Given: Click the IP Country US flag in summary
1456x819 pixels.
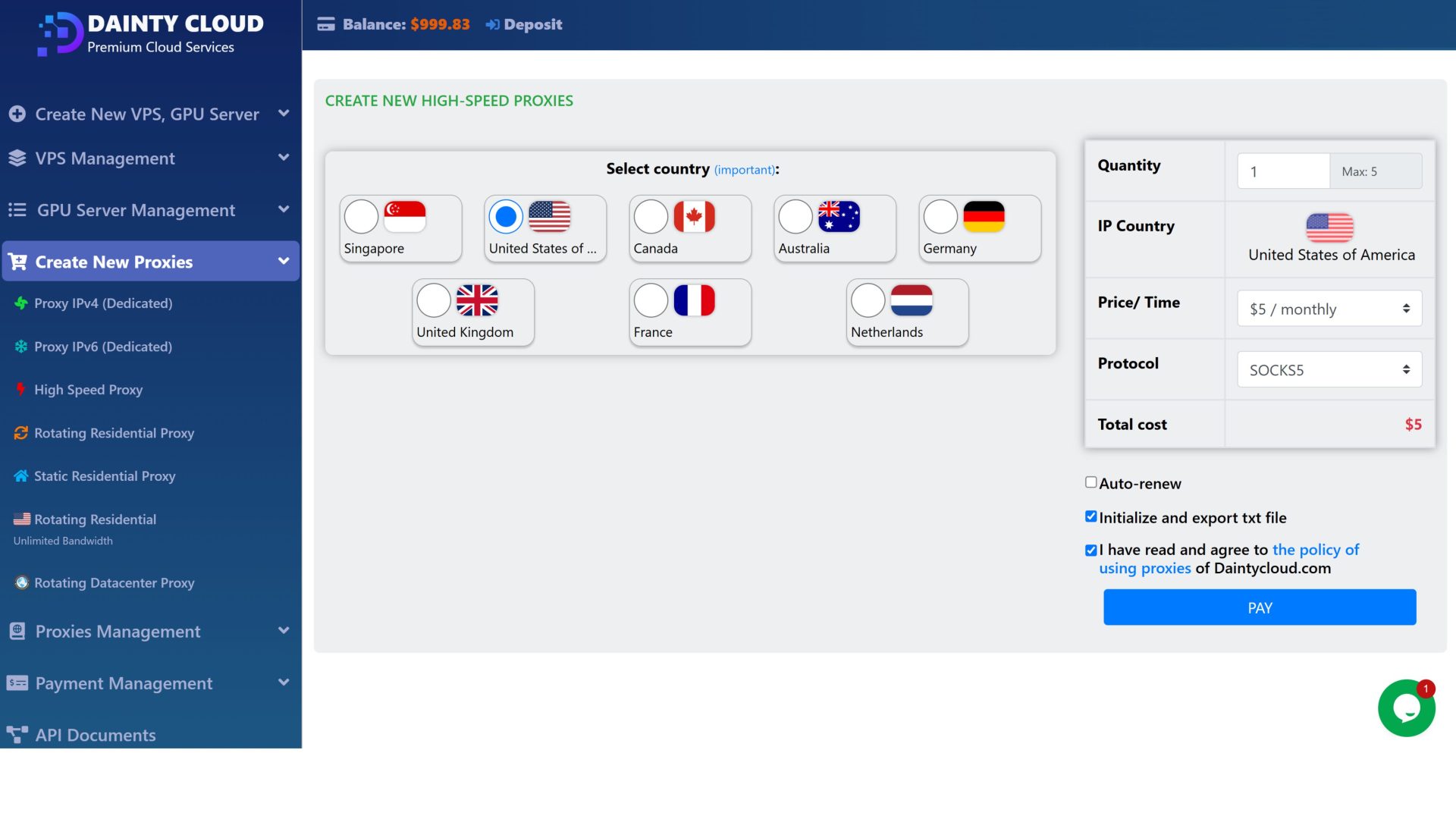Looking at the screenshot, I should pyautogui.click(x=1329, y=227).
